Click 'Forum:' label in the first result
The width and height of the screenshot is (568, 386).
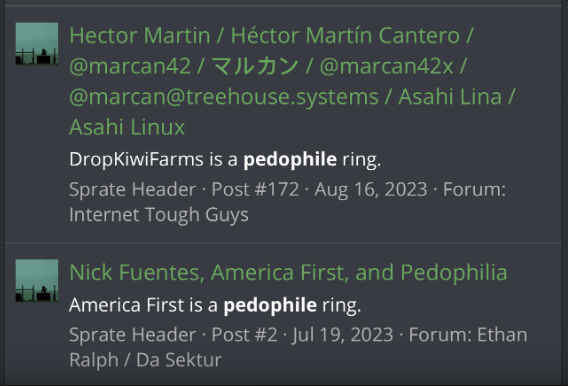tap(474, 189)
